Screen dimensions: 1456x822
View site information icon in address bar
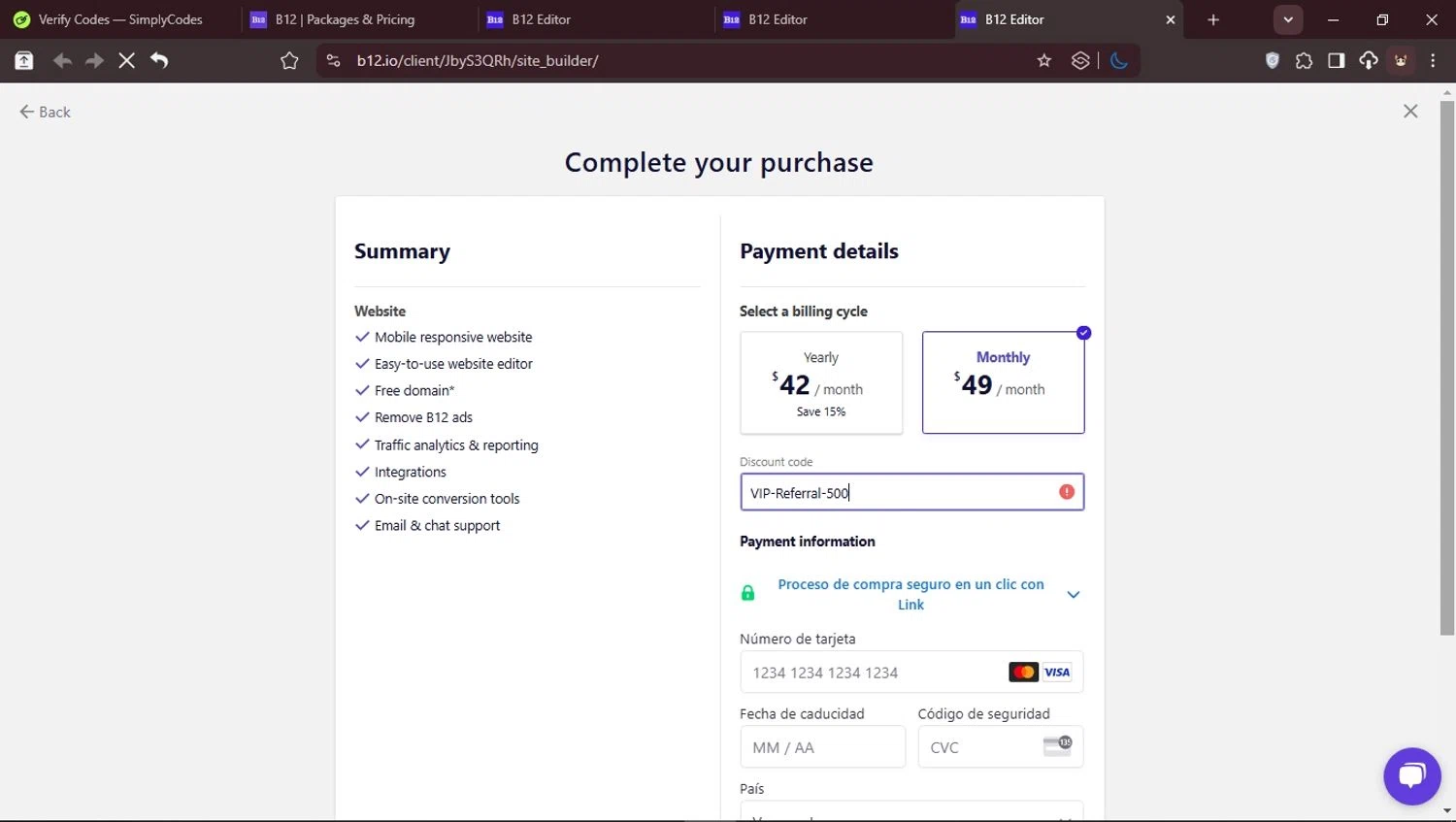[x=333, y=60]
